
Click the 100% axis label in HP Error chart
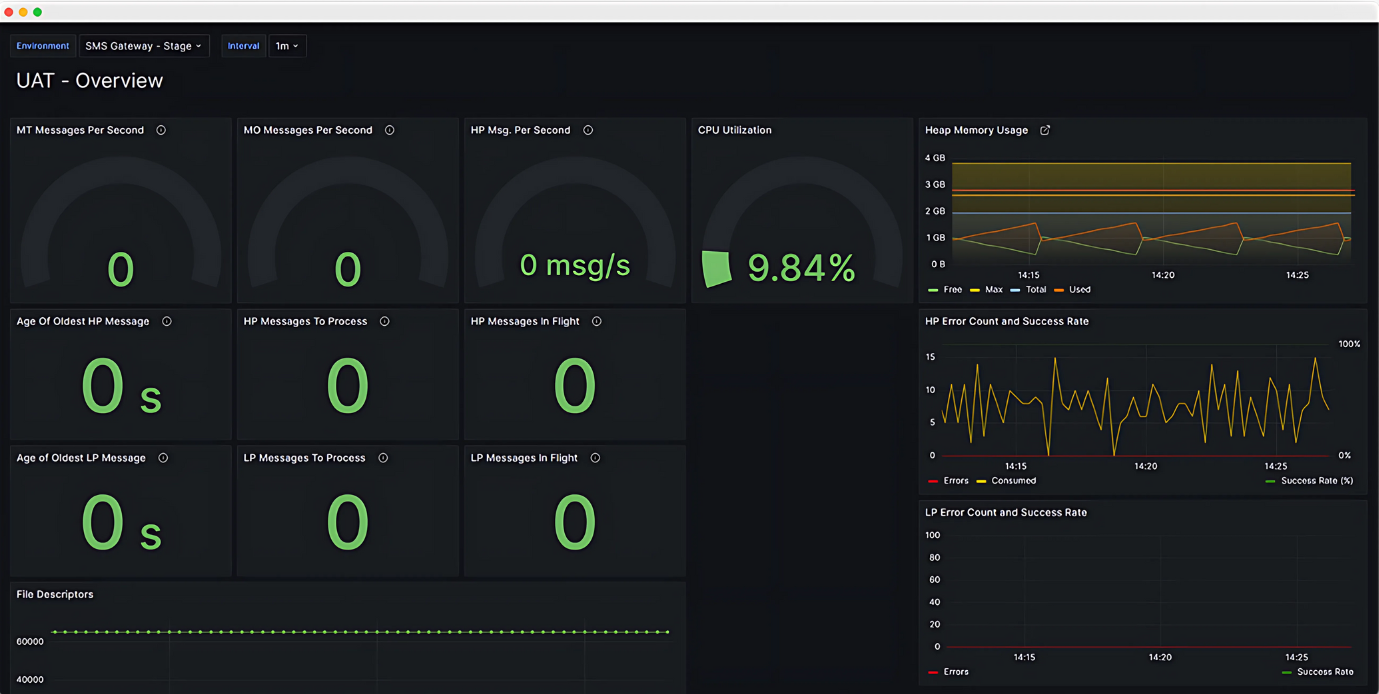[1349, 344]
